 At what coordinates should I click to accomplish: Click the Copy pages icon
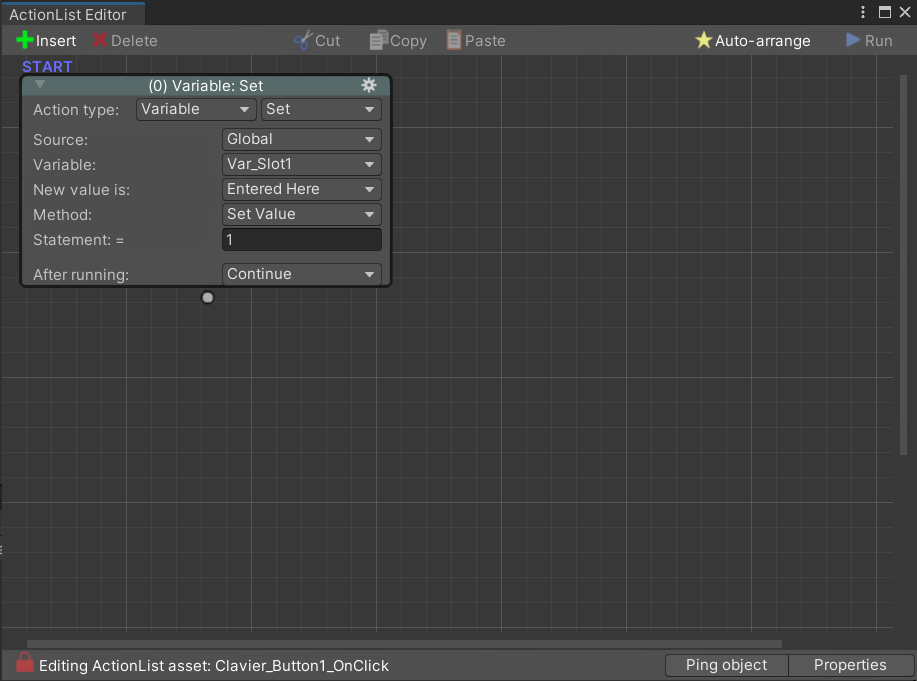tap(378, 40)
